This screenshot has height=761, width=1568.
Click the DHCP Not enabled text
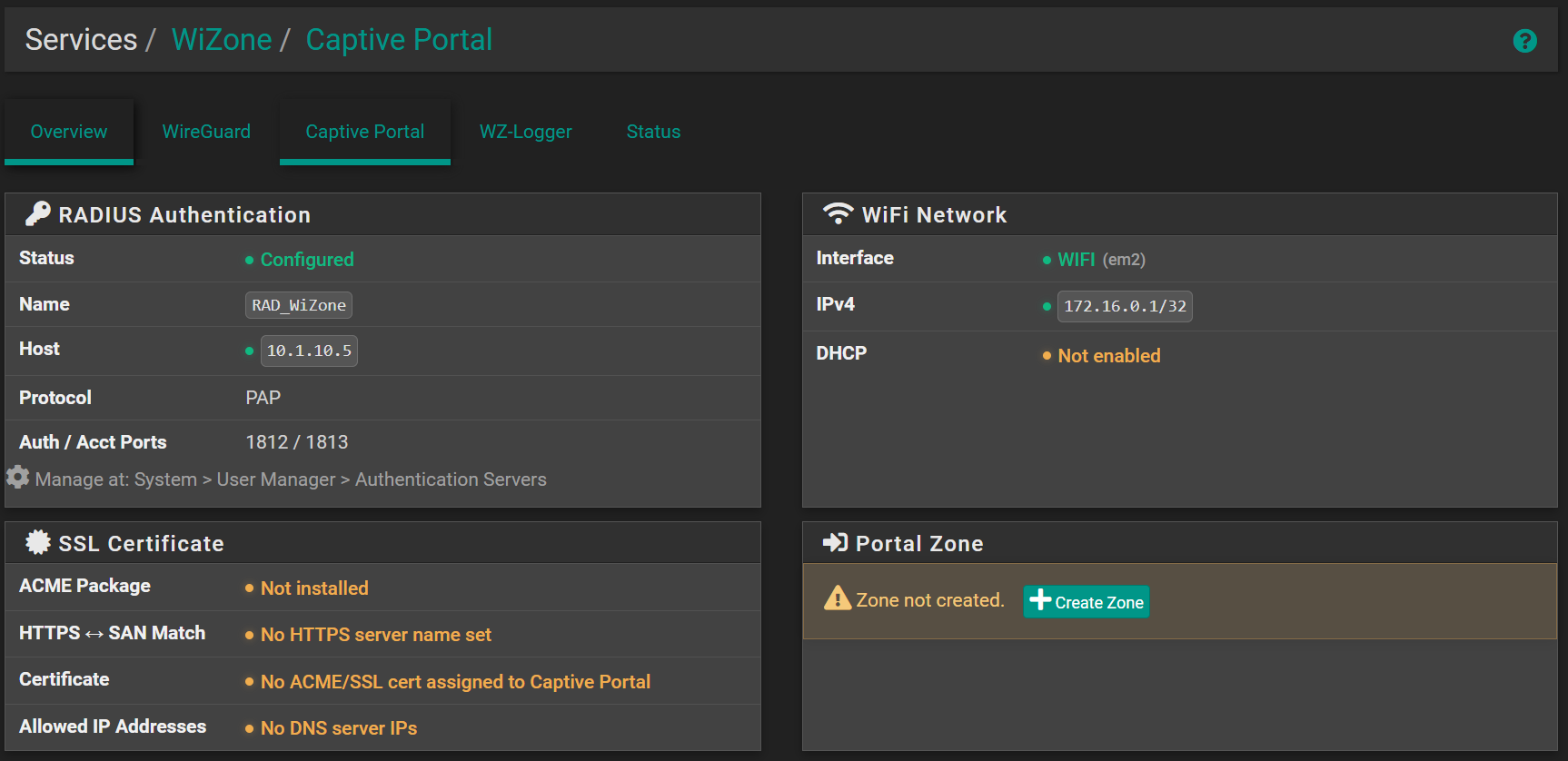pos(1109,356)
